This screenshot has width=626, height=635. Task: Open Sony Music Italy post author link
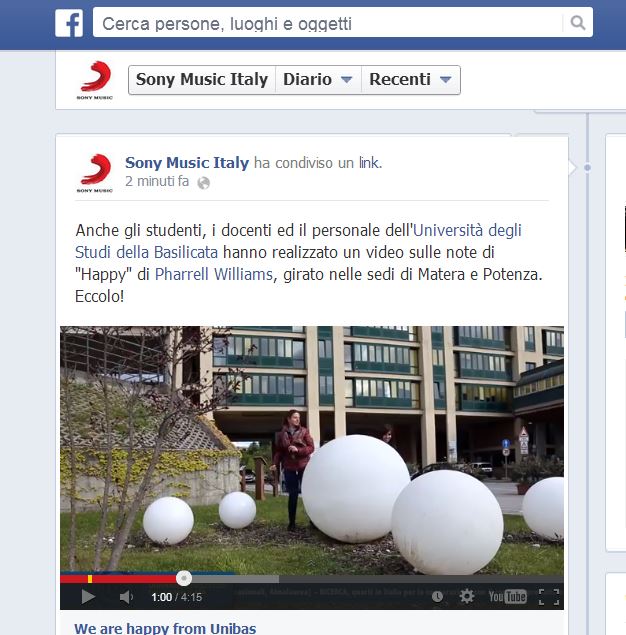187,162
